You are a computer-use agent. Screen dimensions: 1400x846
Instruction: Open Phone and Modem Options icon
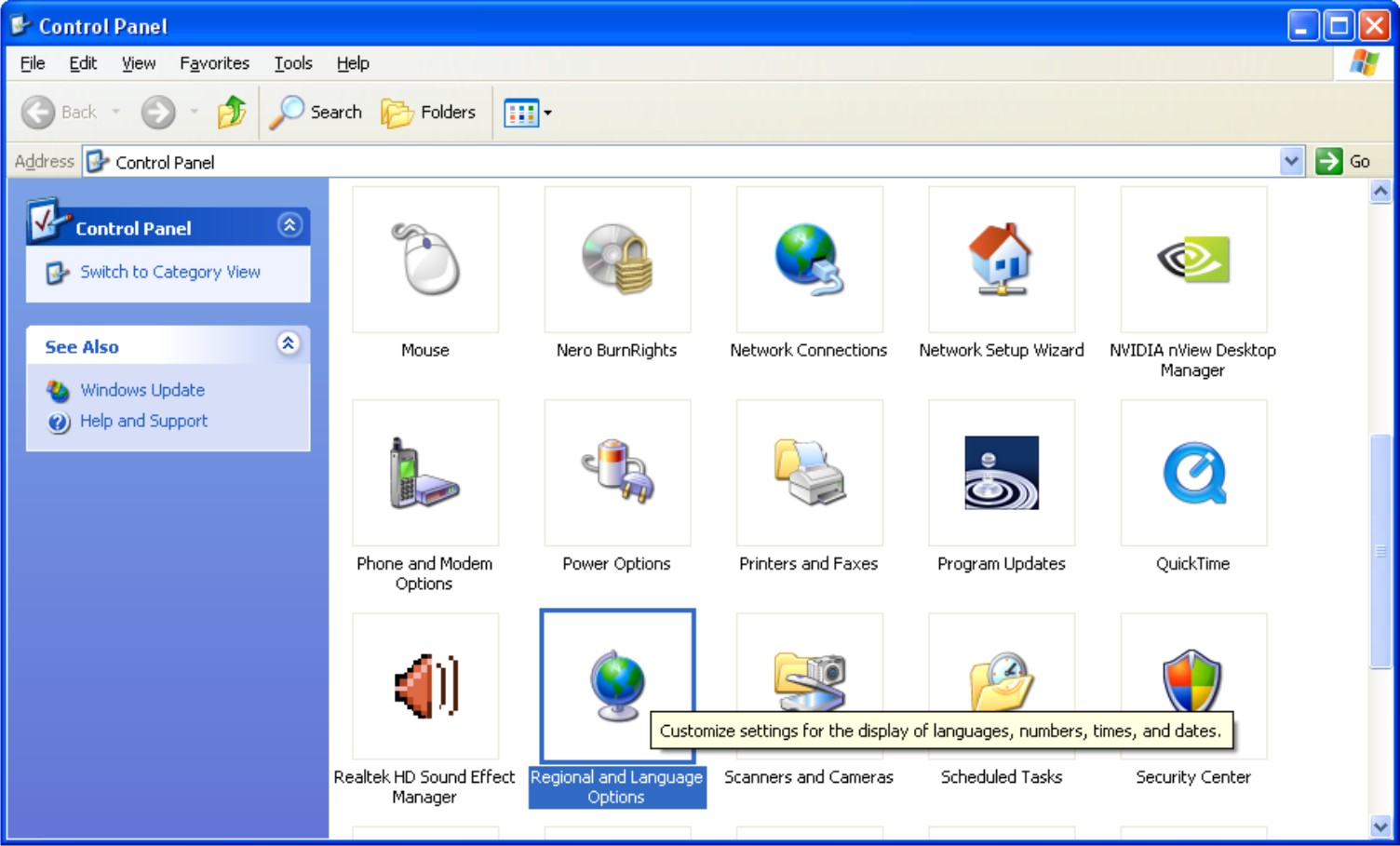point(425,473)
